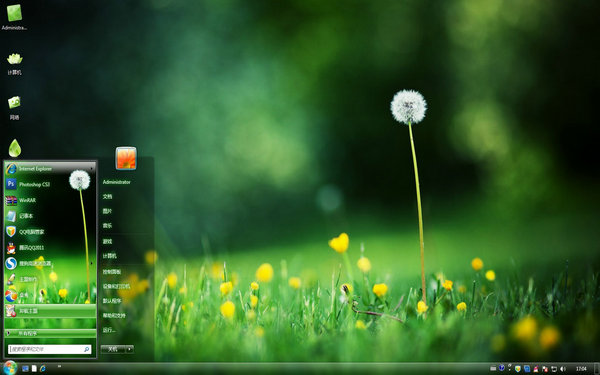The width and height of the screenshot is (600, 375).
Task: Open 记事本 (Notepad) in the Start menu
Action: [x=50, y=216]
